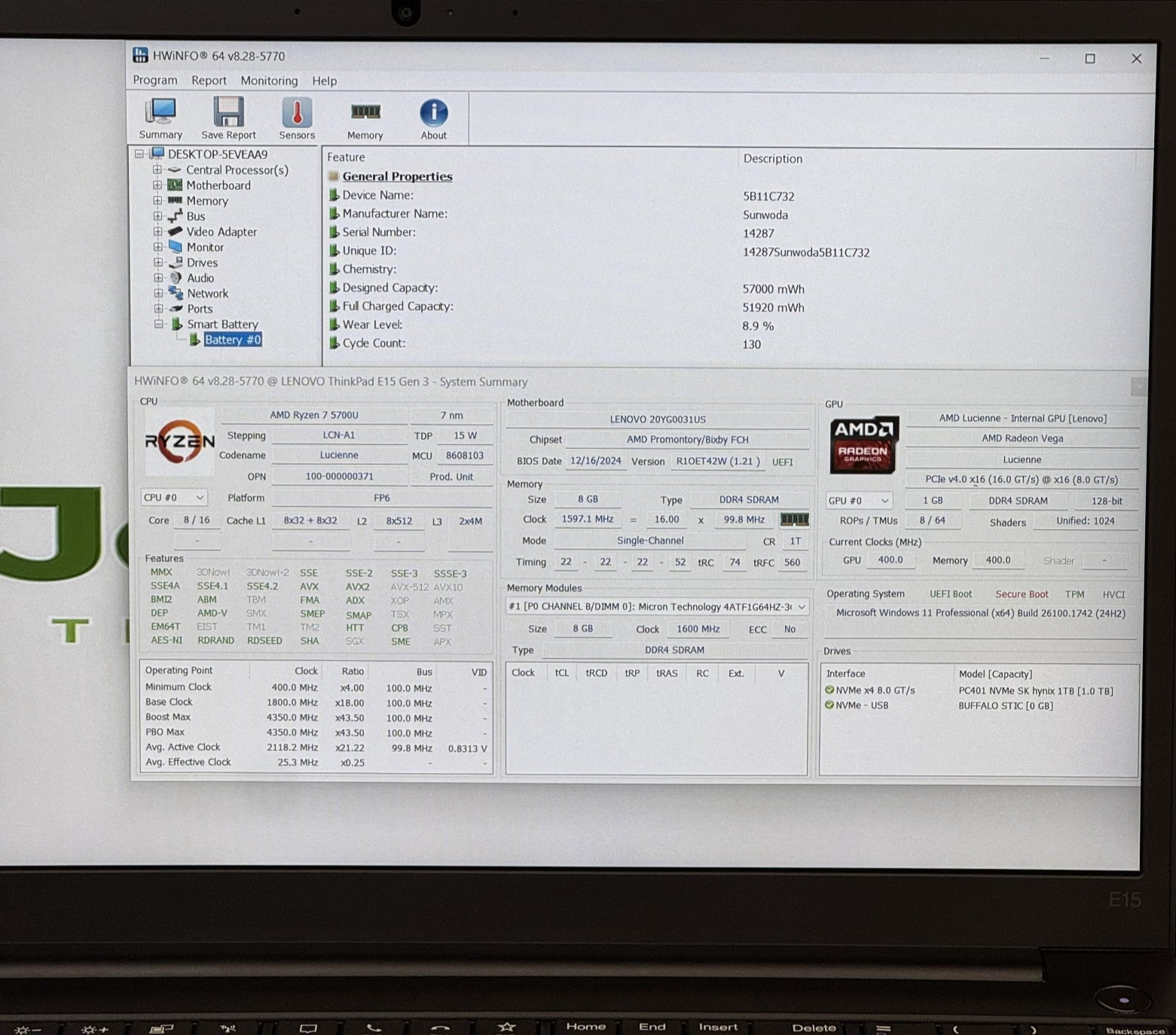
Task: Select the Drives tree node
Action: (202, 263)
